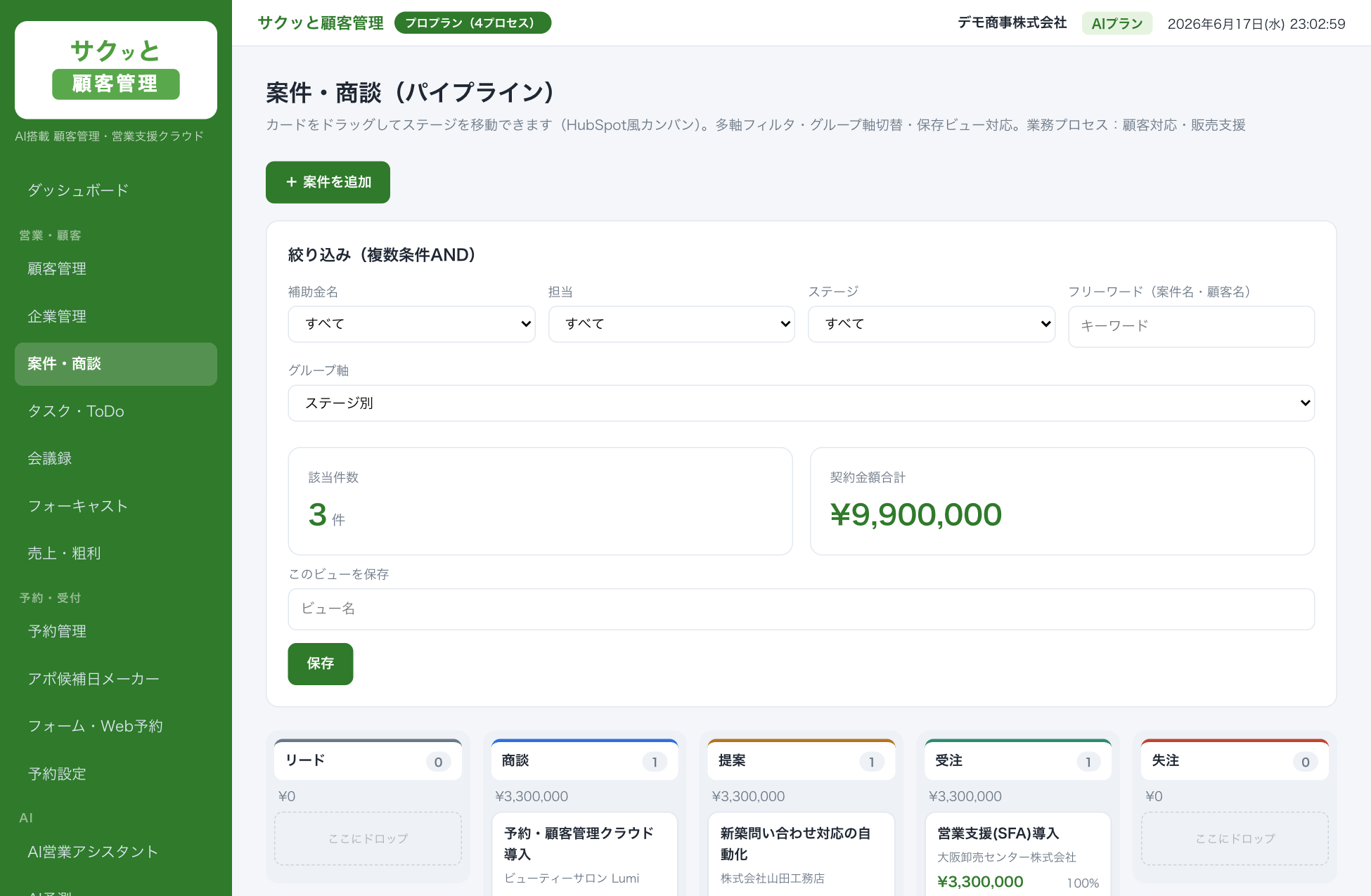Go to 顧客管理 page
This screenshot has width=1371, height=896.
point(116,269)
